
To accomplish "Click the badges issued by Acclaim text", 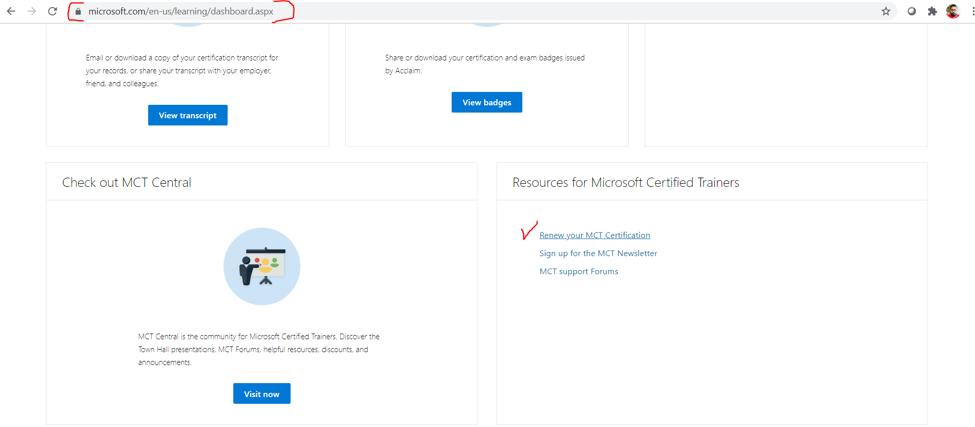I will click(485, 64).
